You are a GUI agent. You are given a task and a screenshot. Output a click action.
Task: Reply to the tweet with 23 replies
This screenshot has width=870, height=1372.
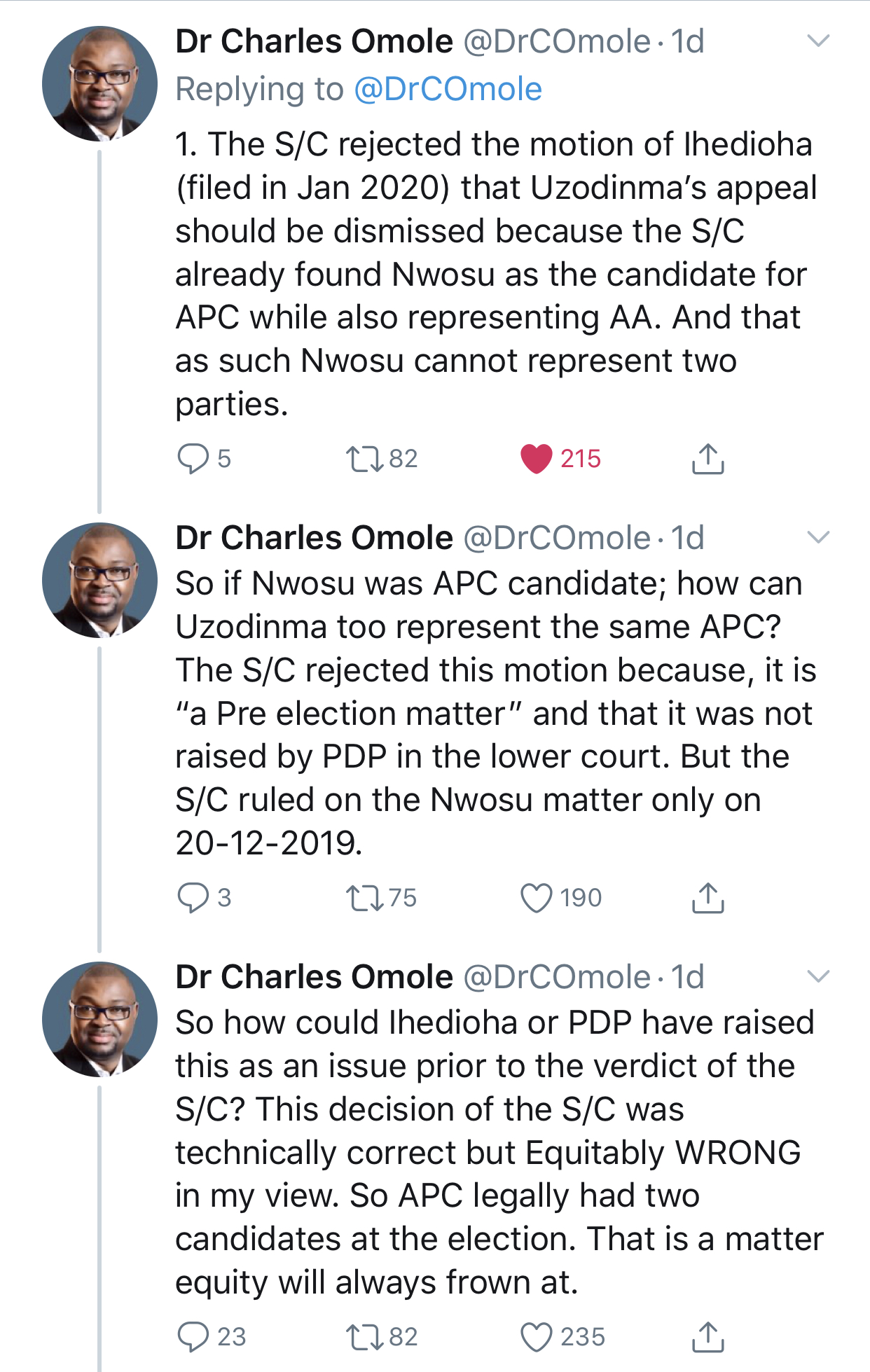[193, 1336]
